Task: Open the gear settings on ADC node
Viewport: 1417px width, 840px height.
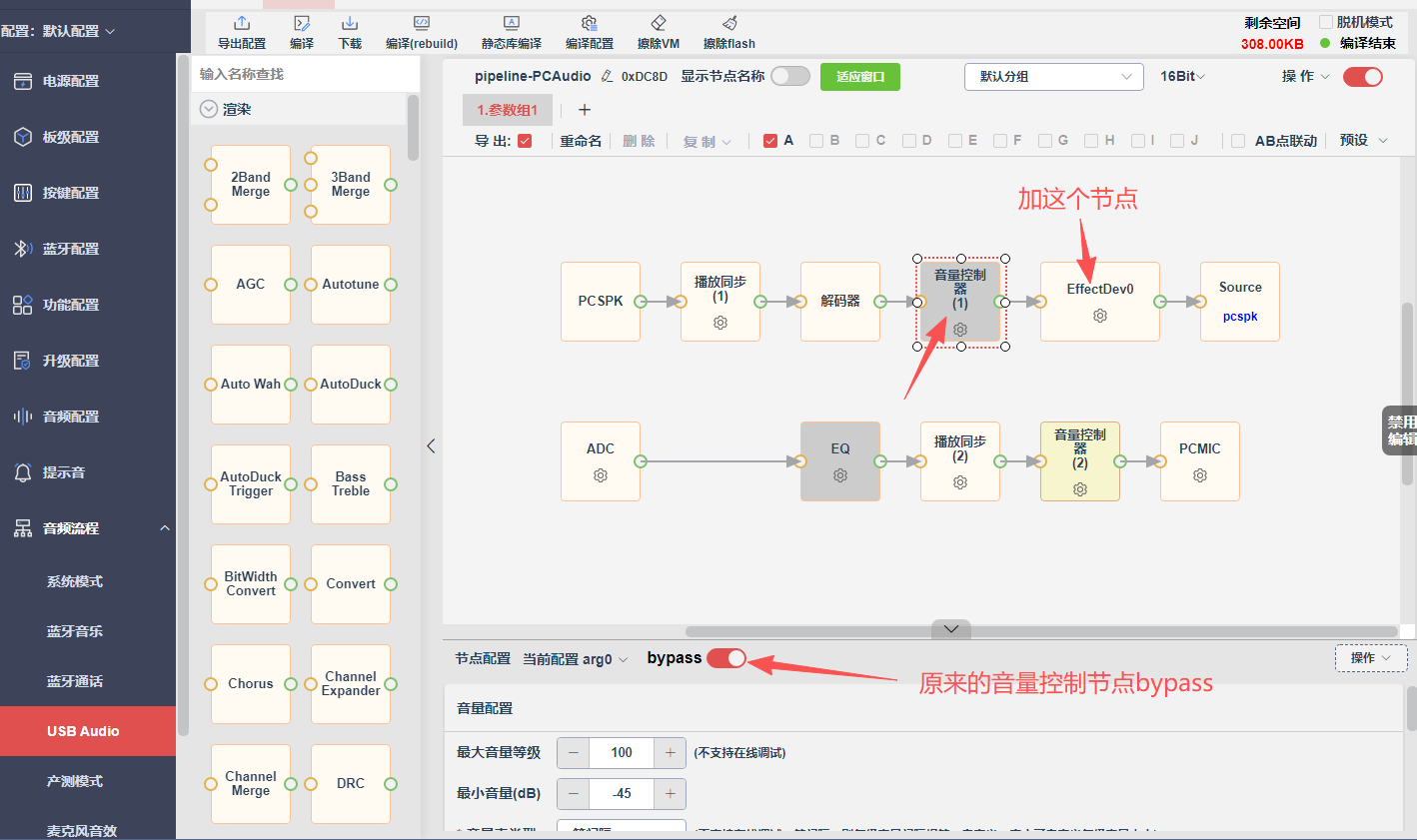Action: pos(601,475)
